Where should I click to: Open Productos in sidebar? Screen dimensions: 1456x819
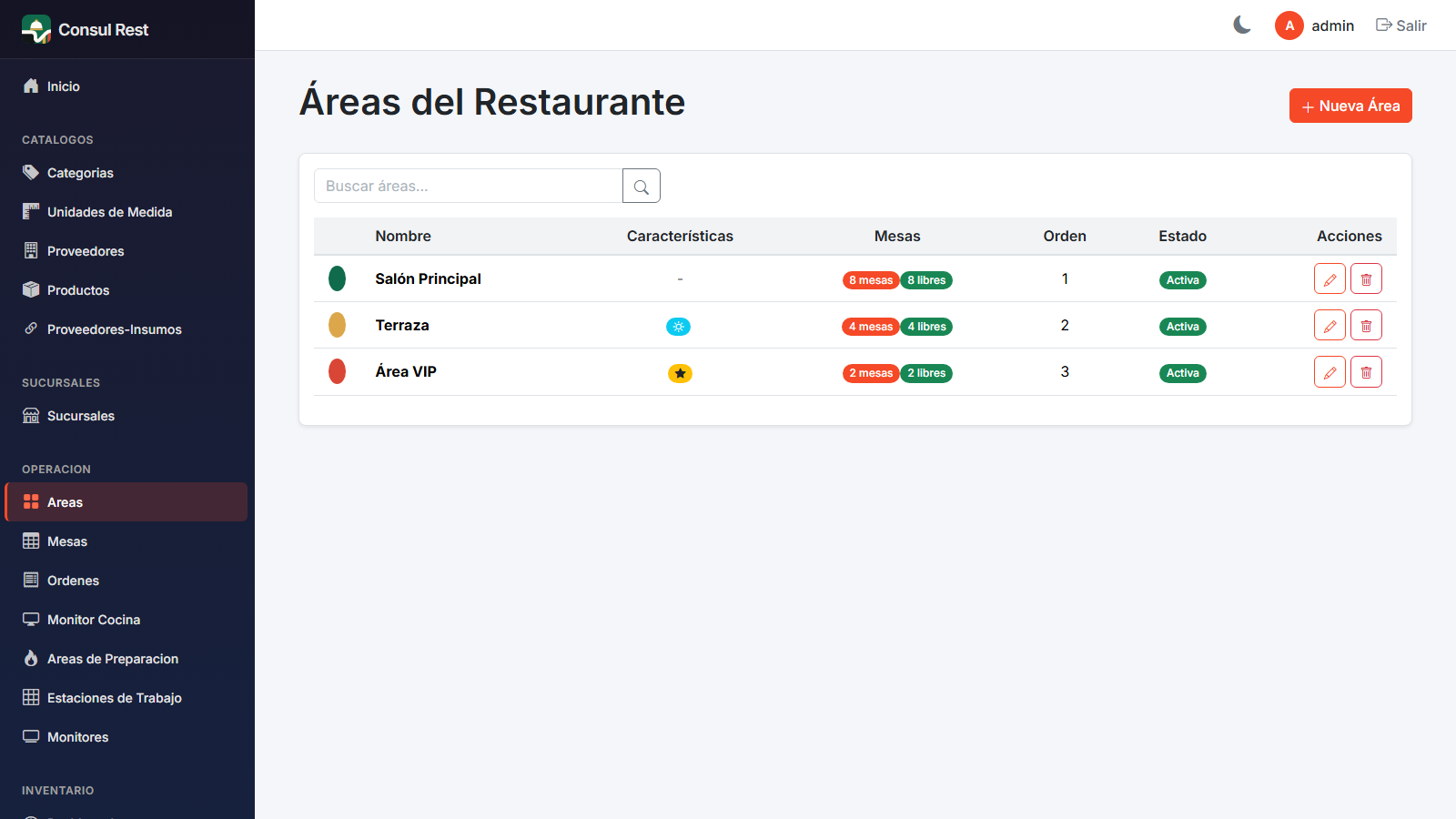[x=126, y=290]
